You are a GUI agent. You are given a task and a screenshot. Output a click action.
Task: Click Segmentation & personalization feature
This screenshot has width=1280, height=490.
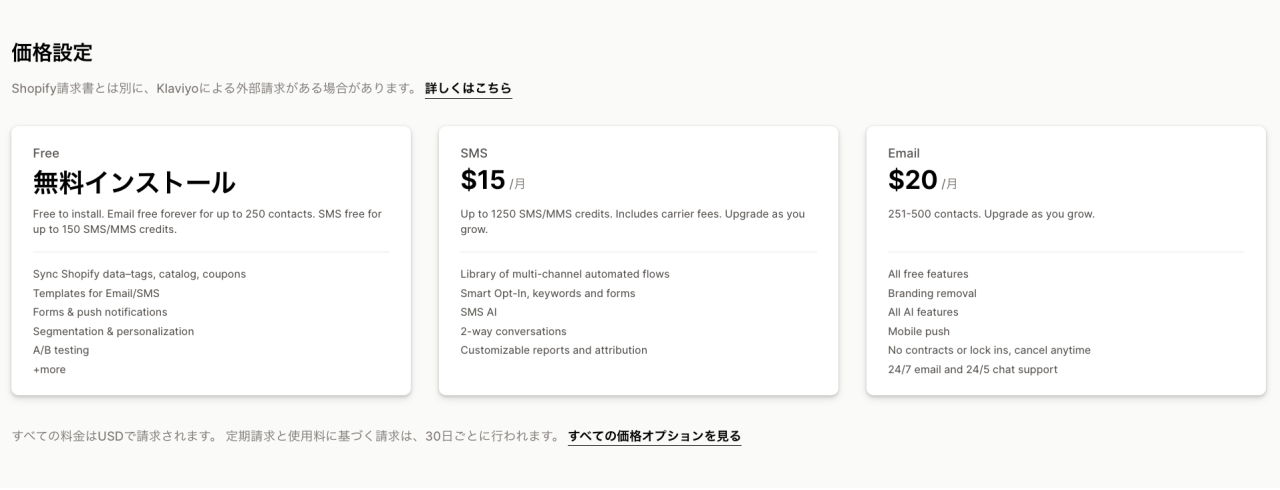point(113,332)
